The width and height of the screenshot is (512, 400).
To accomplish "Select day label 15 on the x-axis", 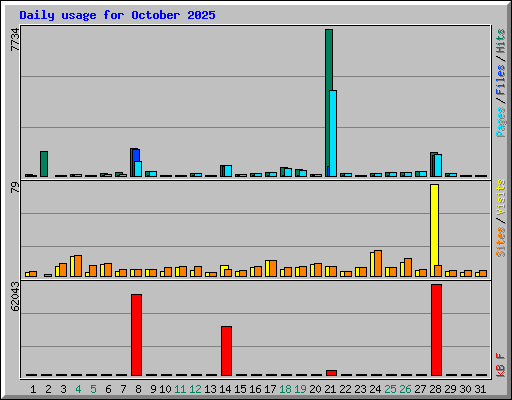I will click(240, 389).
